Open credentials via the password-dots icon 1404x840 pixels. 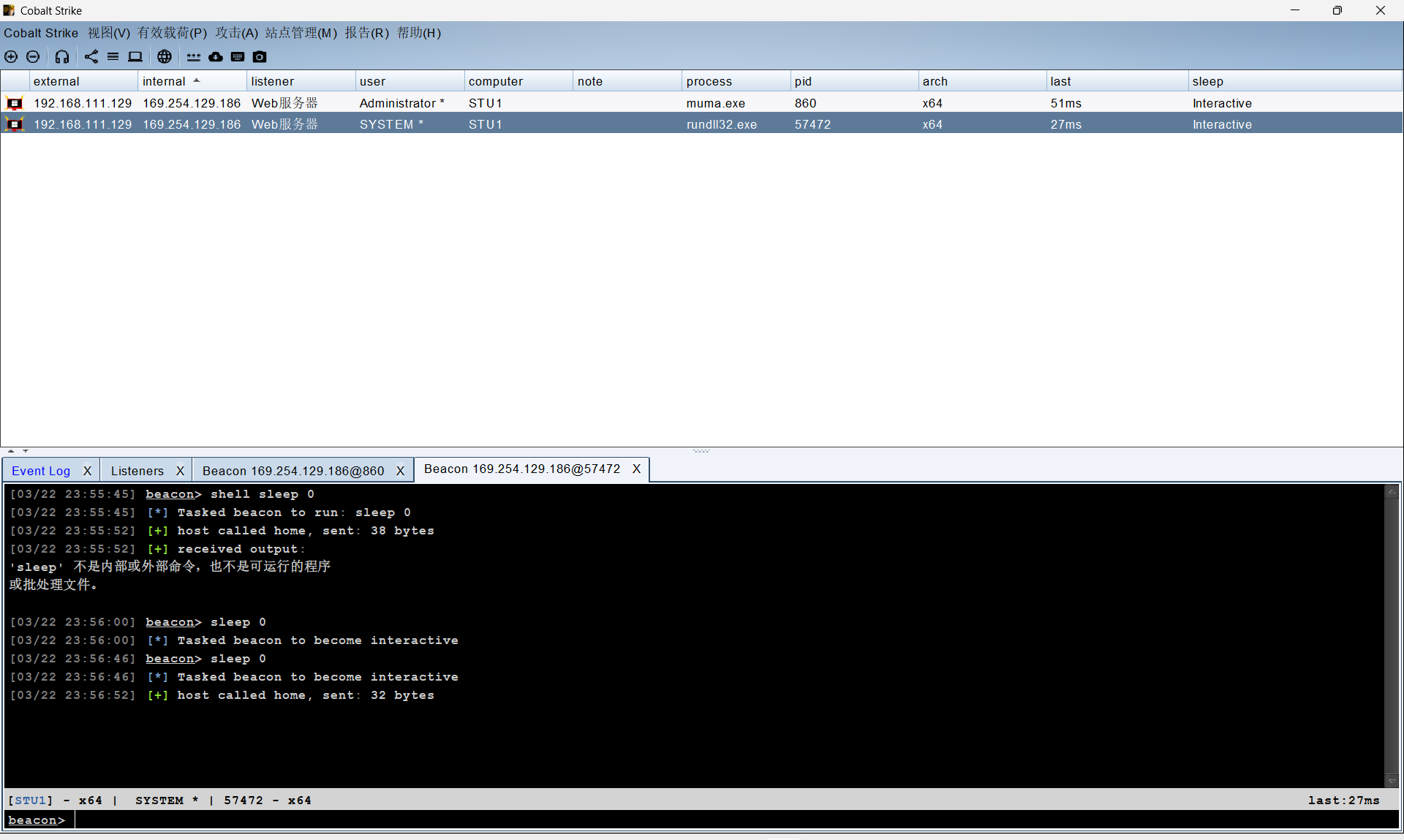point(194,57)
